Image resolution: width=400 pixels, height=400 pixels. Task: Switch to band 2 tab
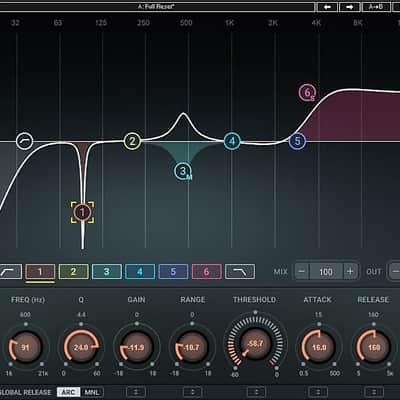tap(73, 272)
